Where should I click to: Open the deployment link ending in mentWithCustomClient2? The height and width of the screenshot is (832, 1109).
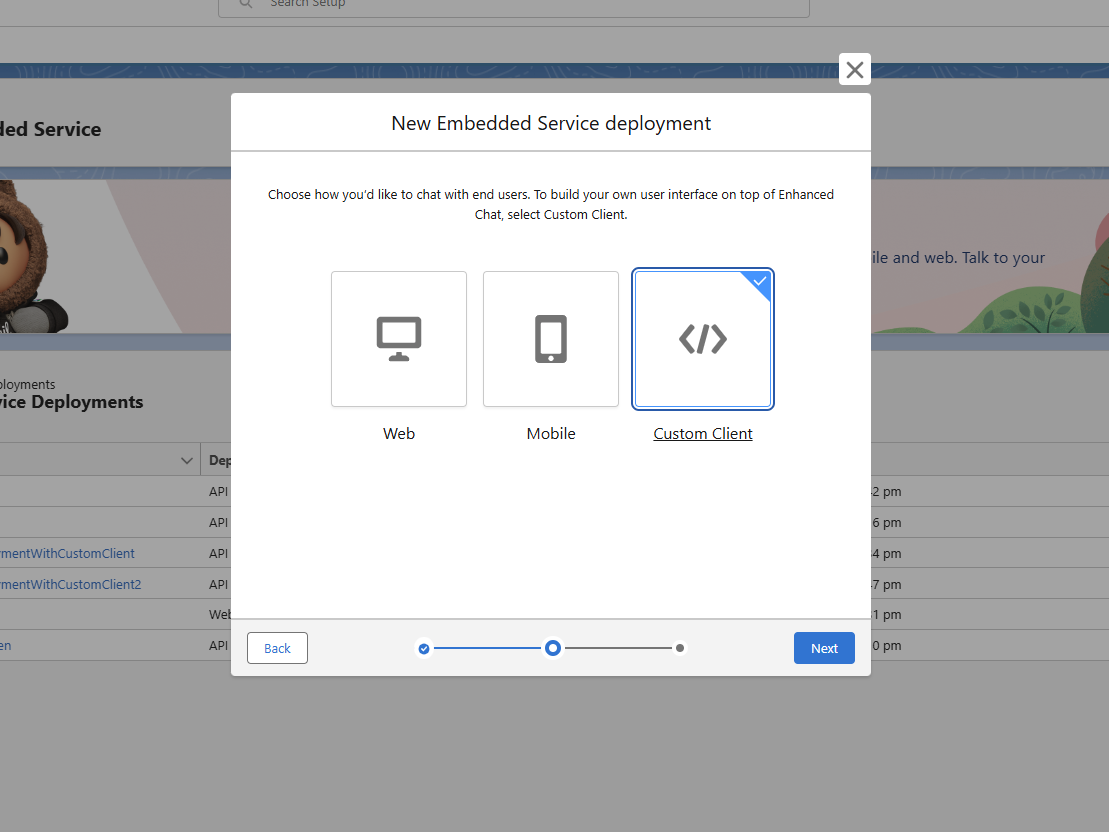[x=71, y=584]
